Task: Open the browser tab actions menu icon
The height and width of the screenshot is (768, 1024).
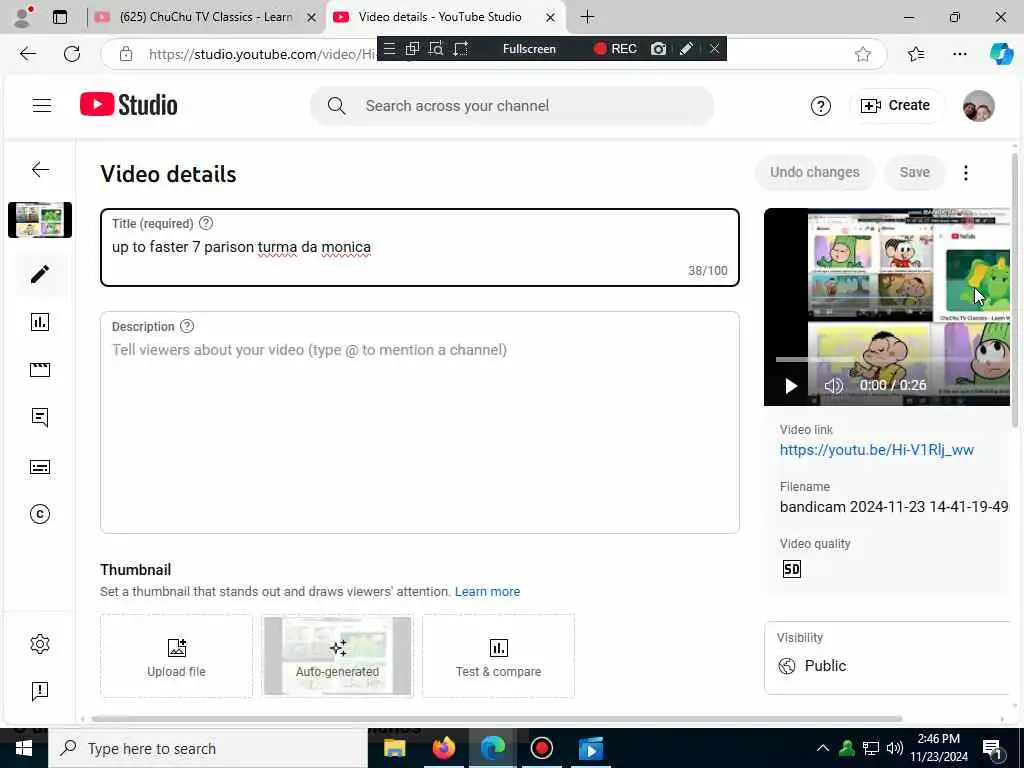Action: (x=60, y=18)
